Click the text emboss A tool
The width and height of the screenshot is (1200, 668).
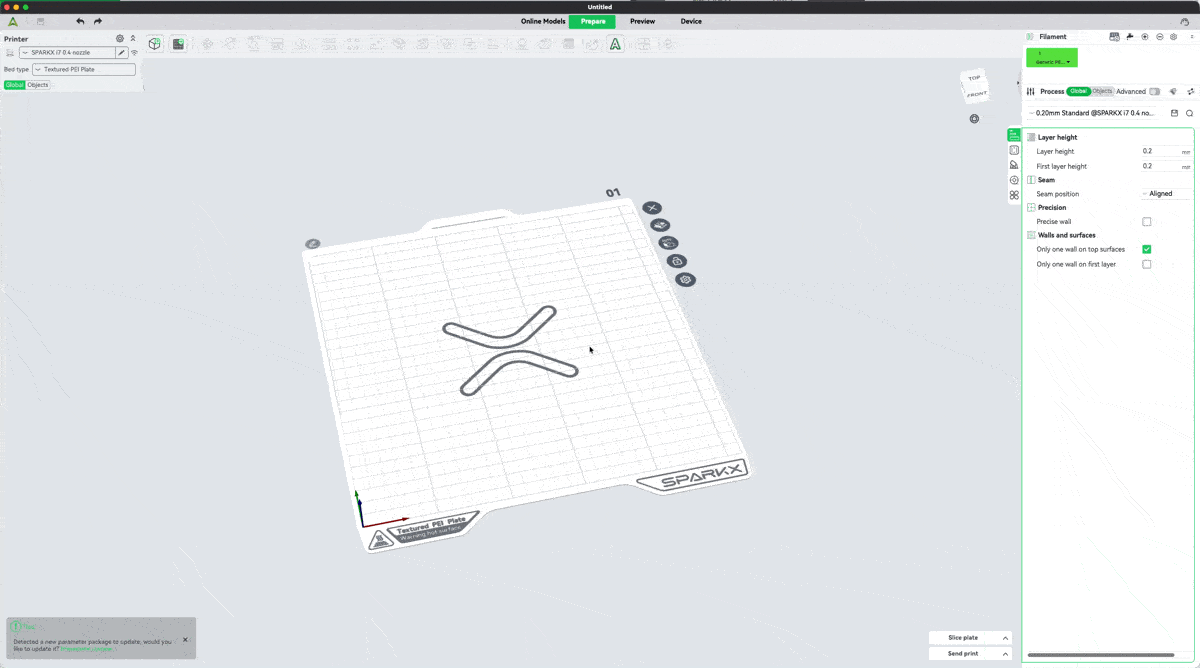coord(615,44)
